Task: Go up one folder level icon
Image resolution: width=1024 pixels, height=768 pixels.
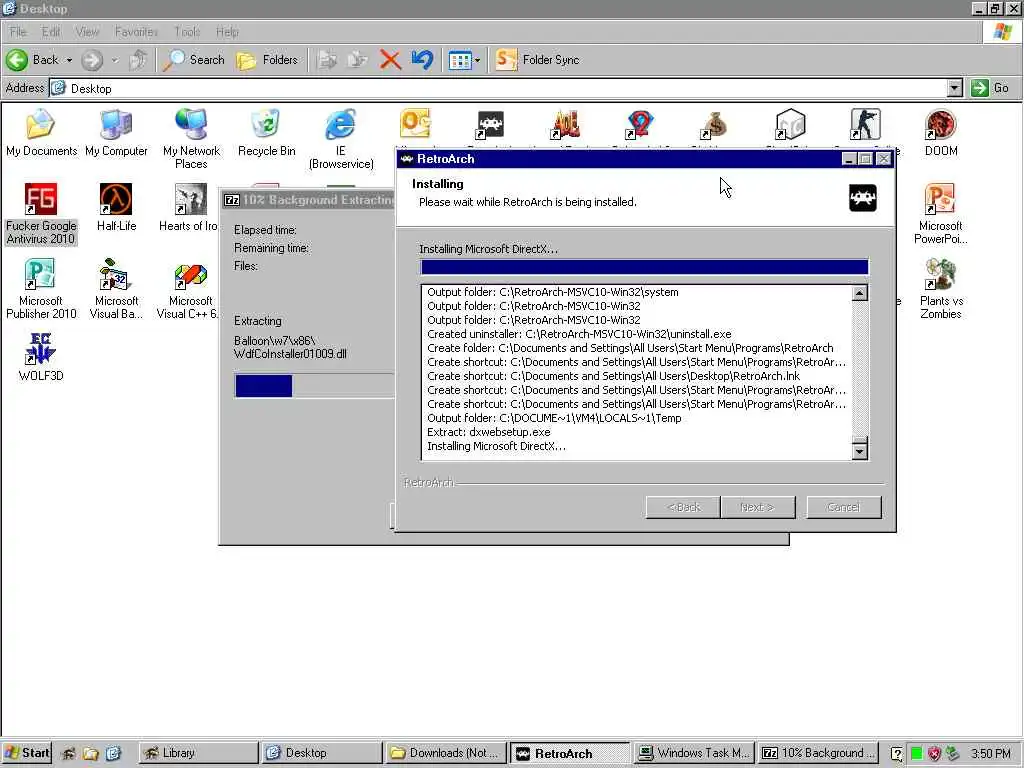Action: (x=138, y=60)
